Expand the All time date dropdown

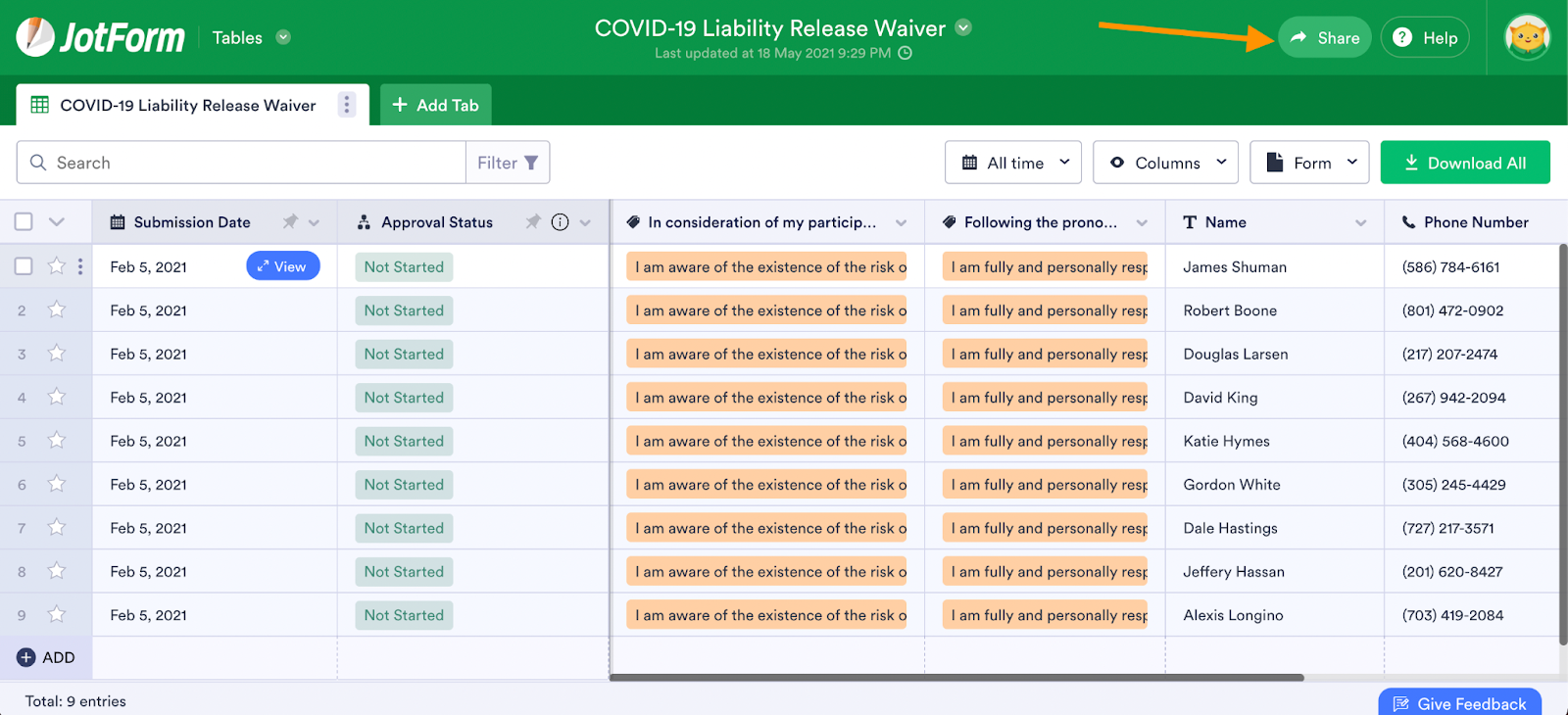click(1012, 163)
